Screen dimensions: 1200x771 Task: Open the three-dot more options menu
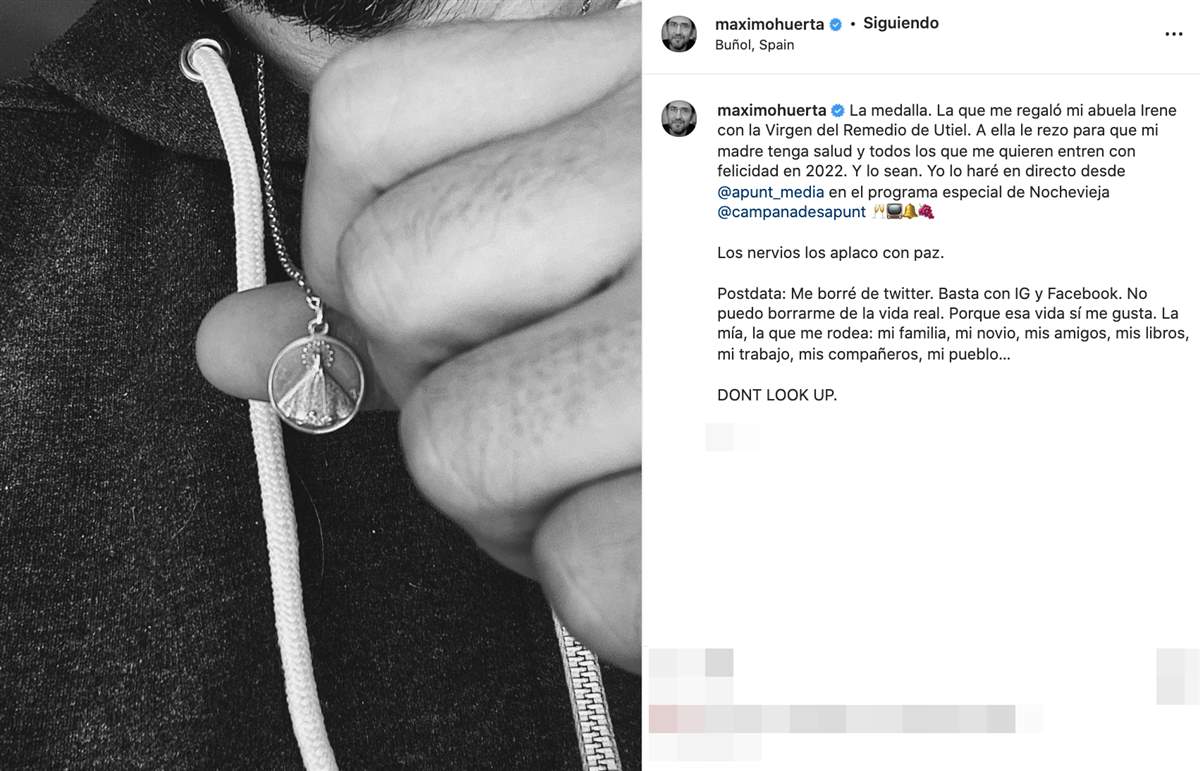pyautogui.click(x=1174, y=34)
